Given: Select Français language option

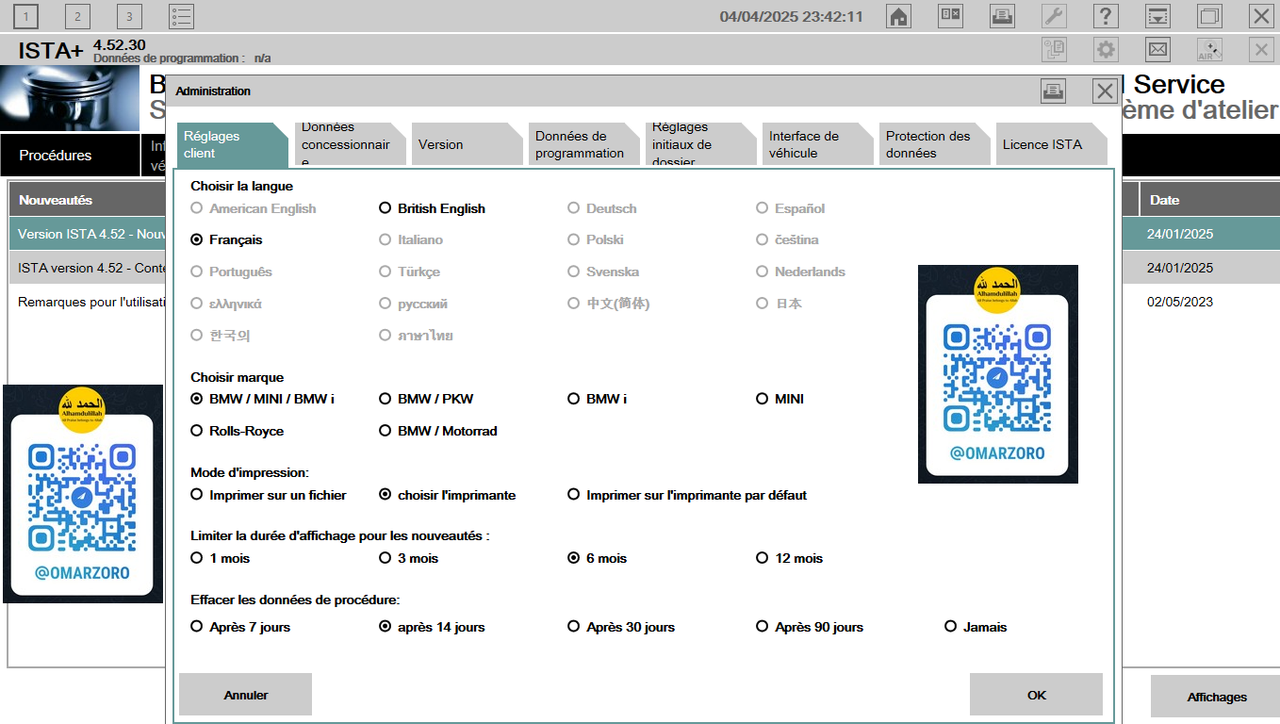Looking at the screenshot, I should pos(226,240).
